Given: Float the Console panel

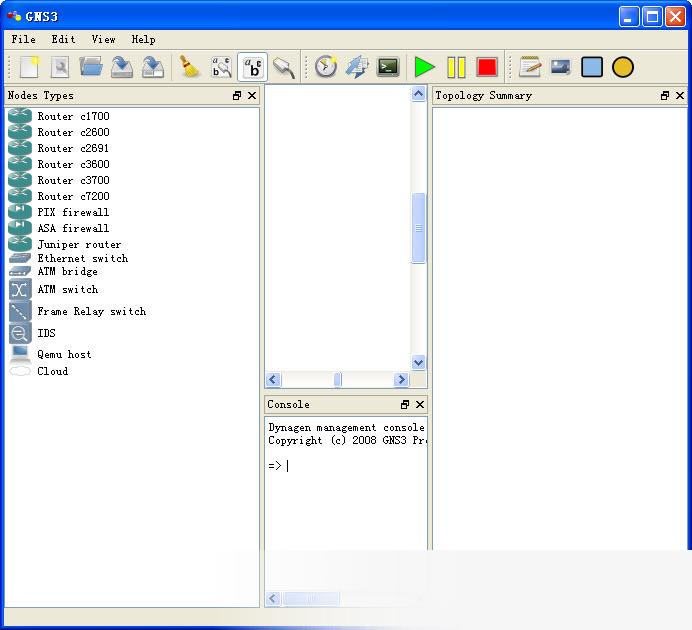Looking at the screenshot, I should coord(405,405).
